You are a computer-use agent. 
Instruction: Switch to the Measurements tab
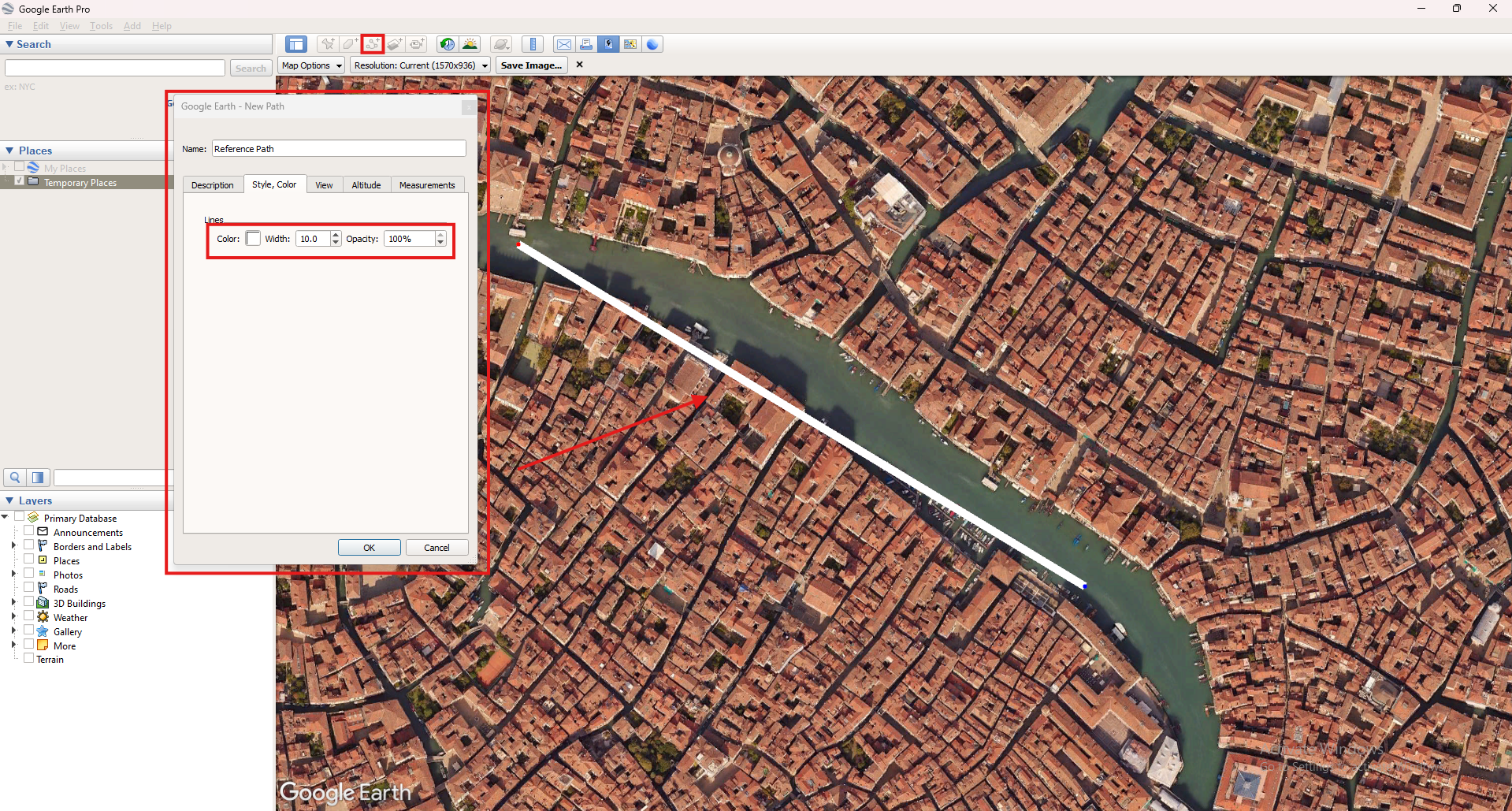pyautogui.click(x=427, y=185)
